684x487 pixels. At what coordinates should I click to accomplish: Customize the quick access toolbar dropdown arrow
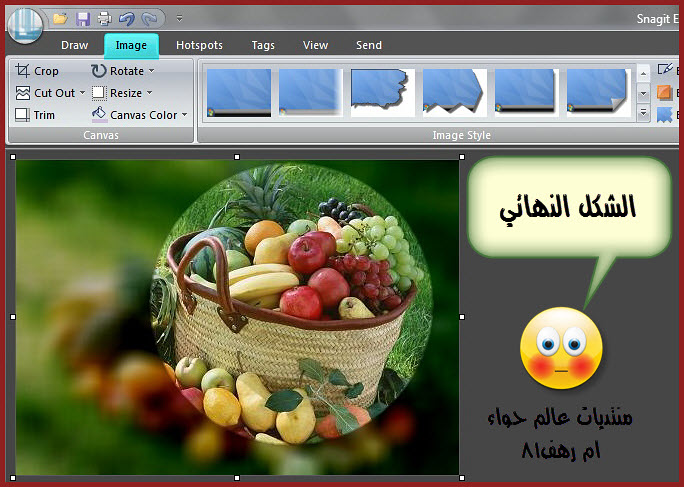pyautogui.click(x=179, y=18)
